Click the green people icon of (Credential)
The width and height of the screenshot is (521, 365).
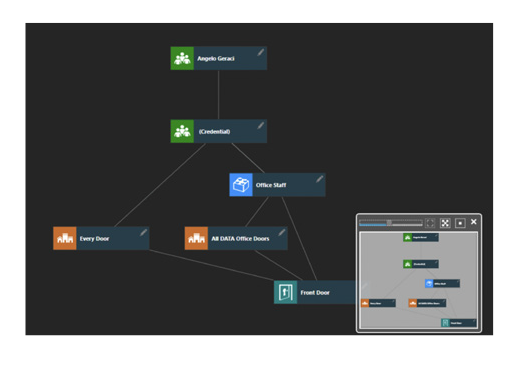tap(182, 131)
